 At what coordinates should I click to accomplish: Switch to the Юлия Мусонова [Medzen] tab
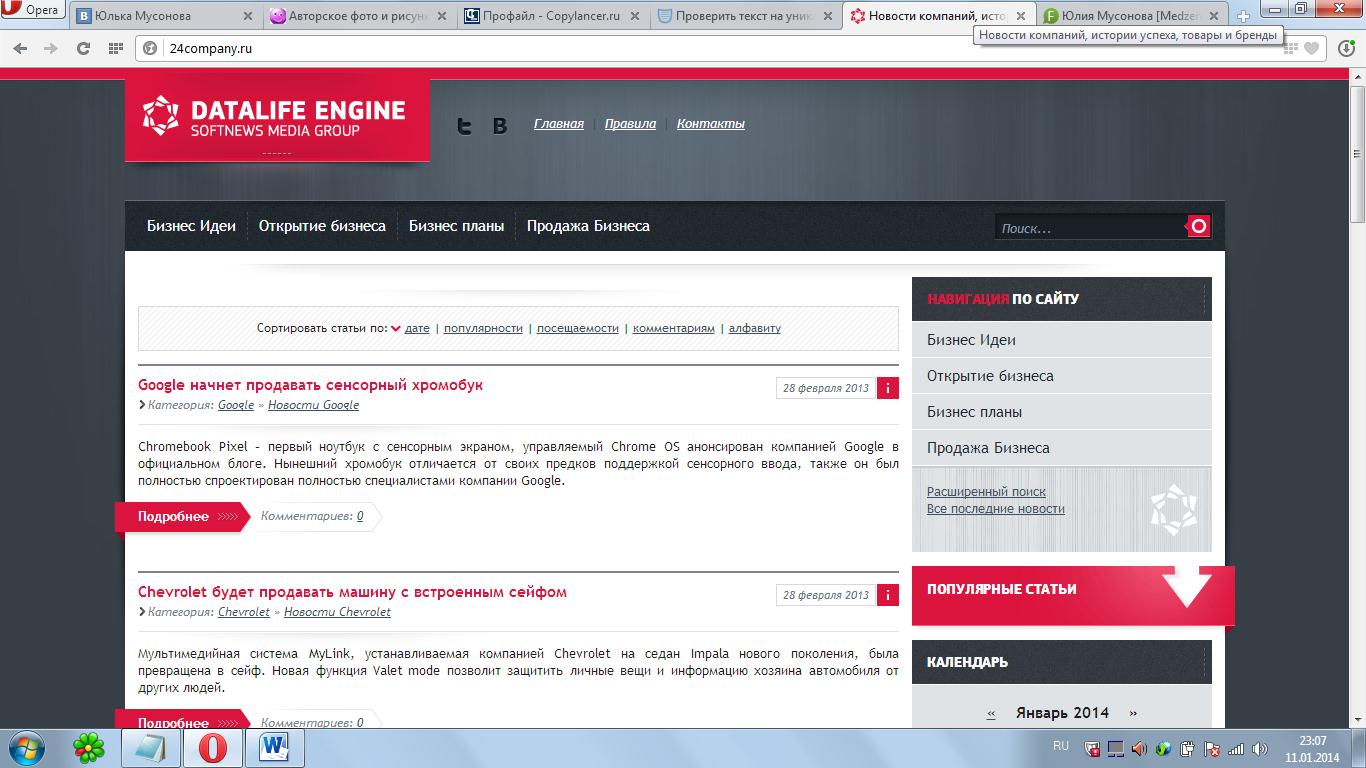click(1132, 16)
